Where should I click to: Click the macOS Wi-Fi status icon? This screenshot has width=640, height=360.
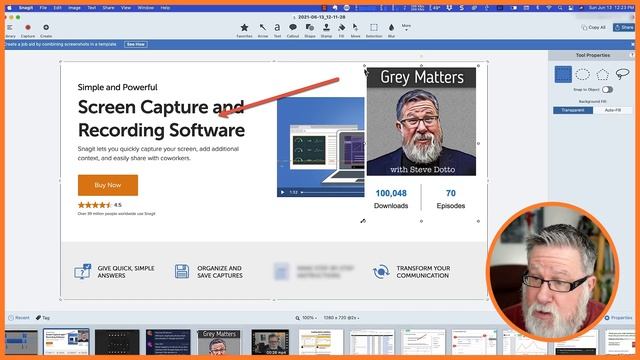[x=549, y=8]
